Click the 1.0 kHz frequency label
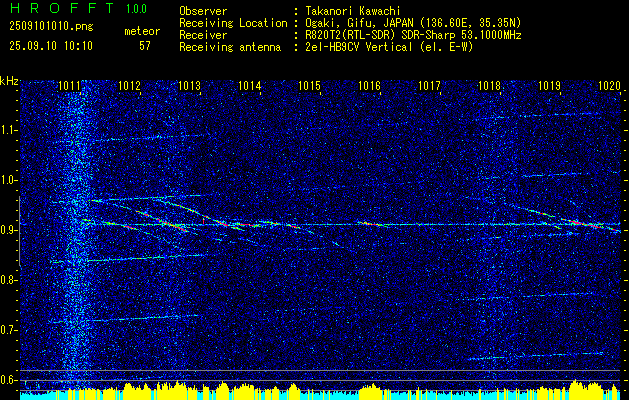Viewport: 629px width, 400px height. tap(9, 180)
